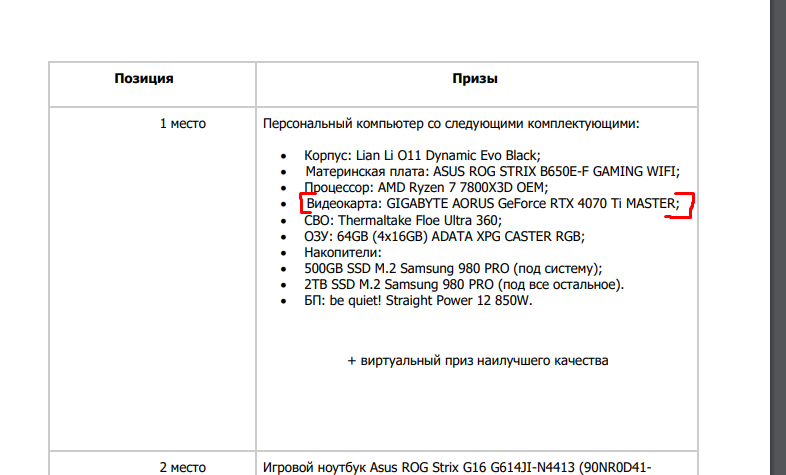The height and width of the screenshot is (475, 786).
Task: Click the 'Призы' column header
Action: [x=475, y=79]
